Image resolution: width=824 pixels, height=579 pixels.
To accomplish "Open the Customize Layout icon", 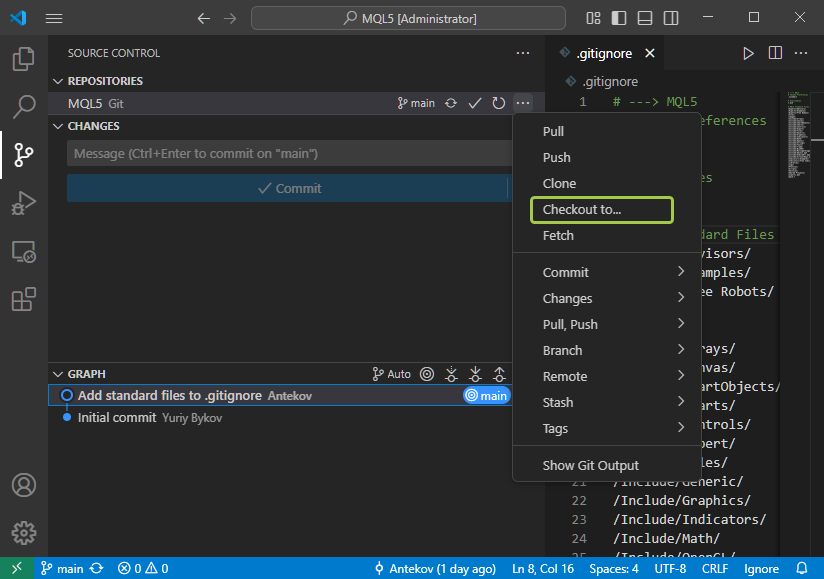I will point(593,18).
